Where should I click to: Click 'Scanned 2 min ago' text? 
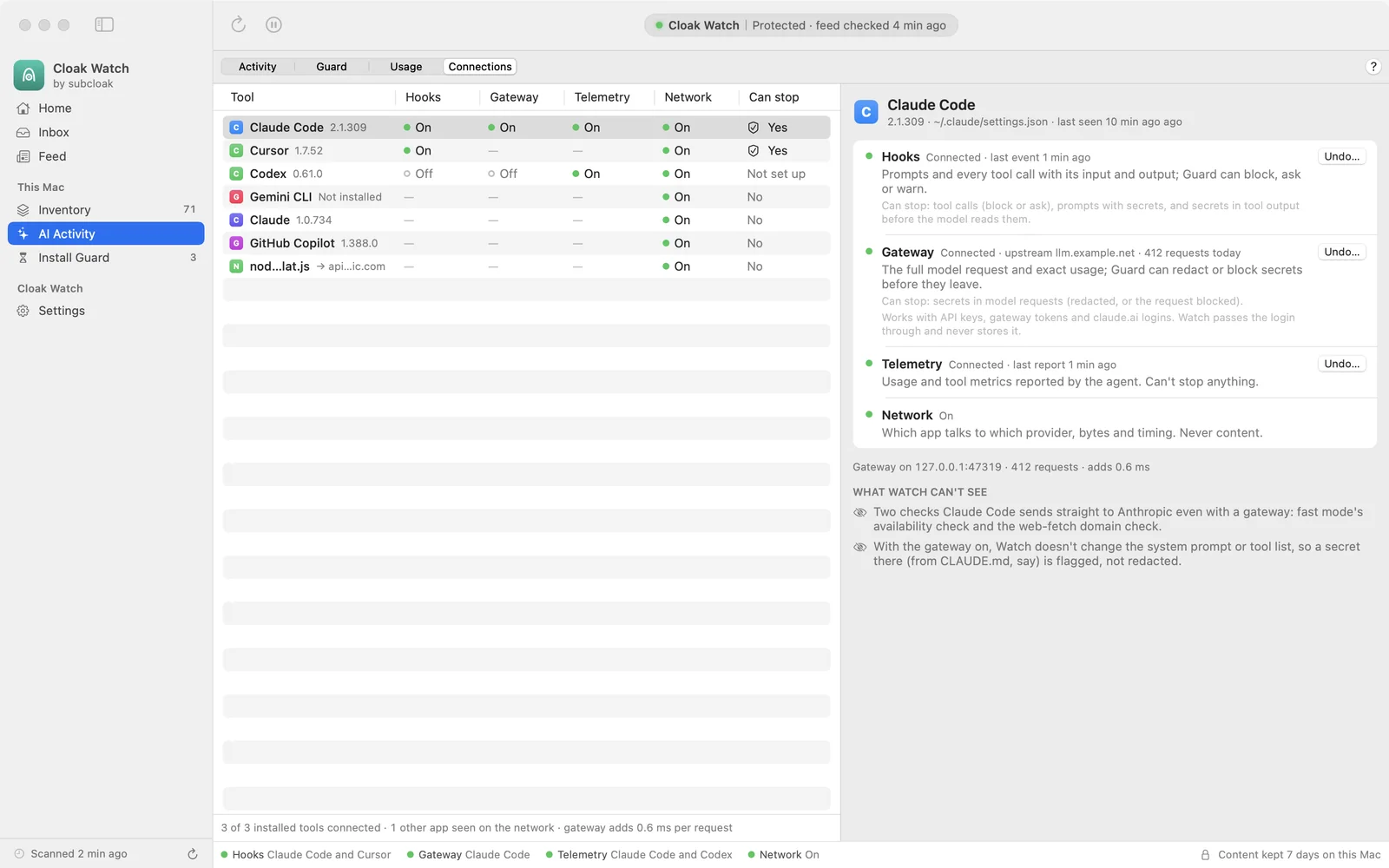[x=79, y=854]
